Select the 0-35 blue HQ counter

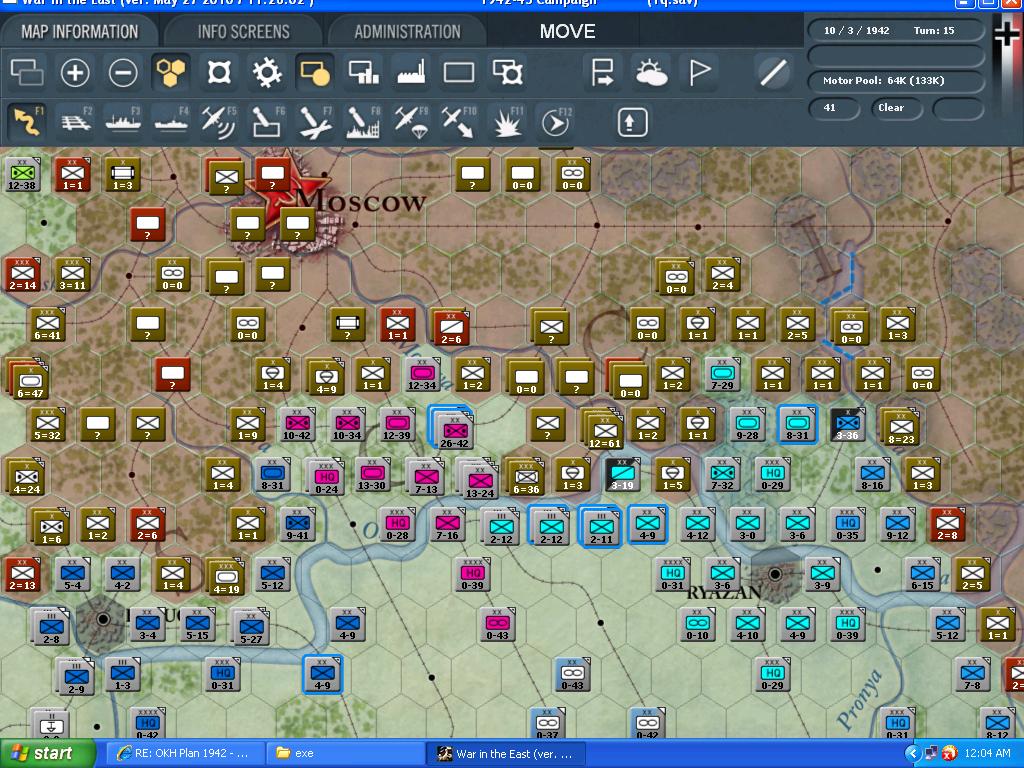tap(848, 524)
